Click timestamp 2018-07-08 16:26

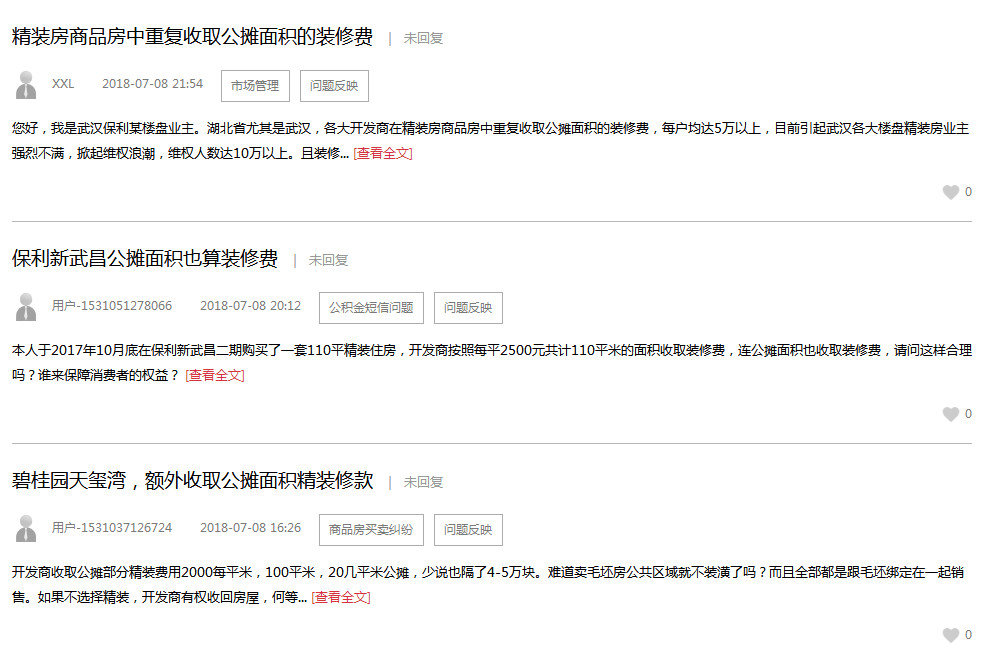(x=250, y=528)
